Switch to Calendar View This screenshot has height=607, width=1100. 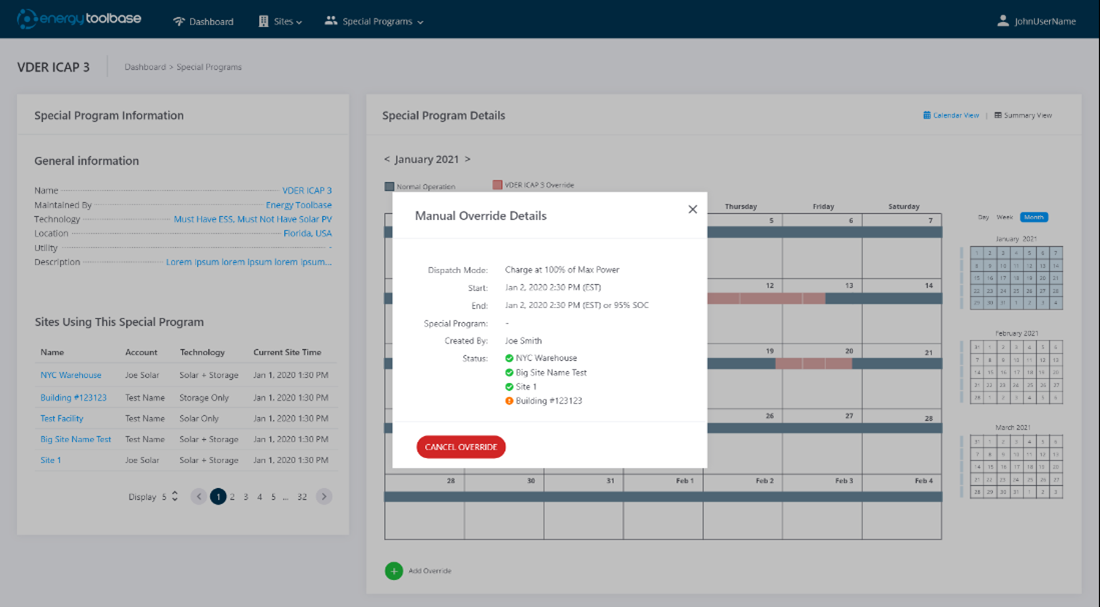[x=951, y=115]
